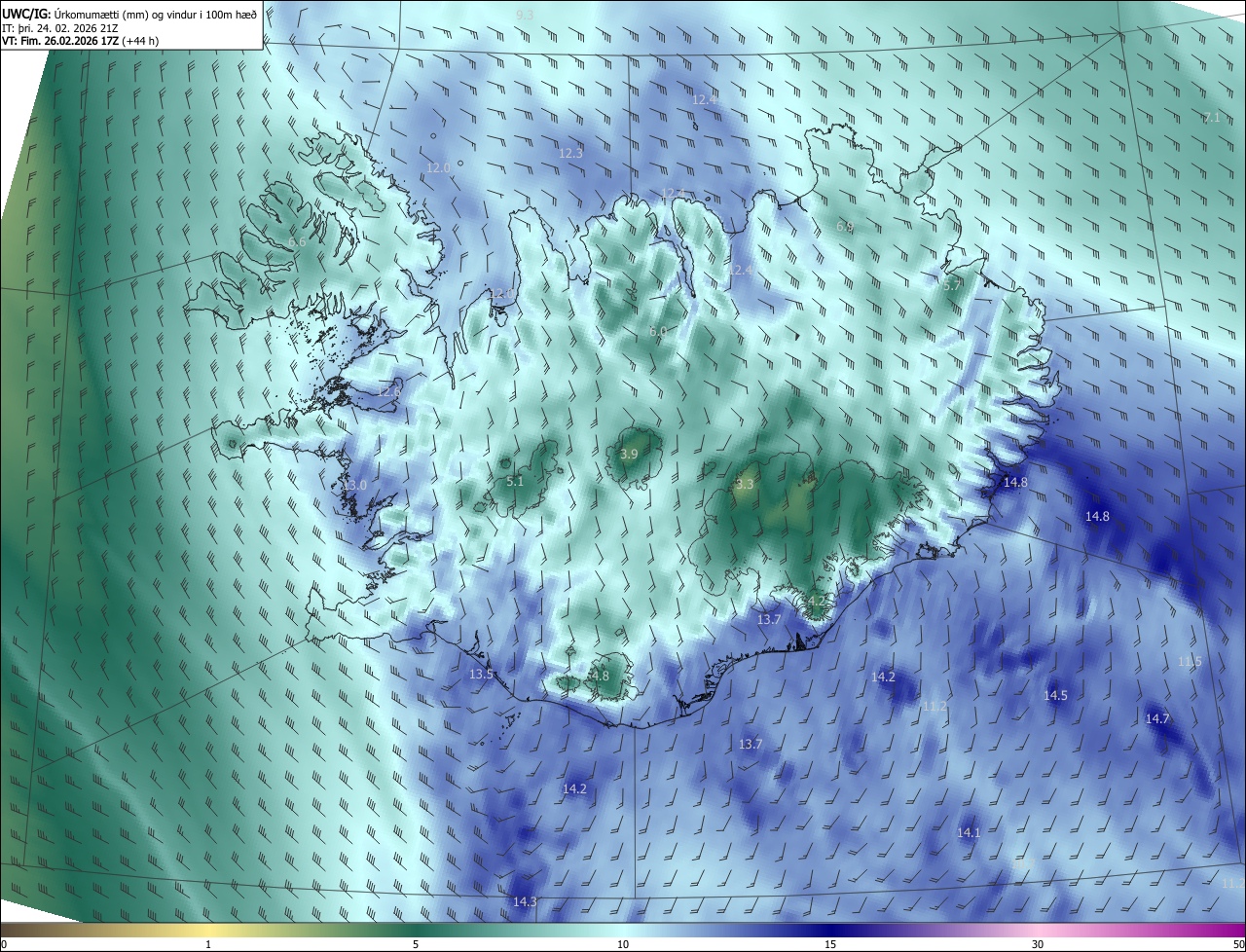The width and height of the screenshot is (1246, 952).
Task: Click the 3.9 value on the glacier
Action: [629, 454]
